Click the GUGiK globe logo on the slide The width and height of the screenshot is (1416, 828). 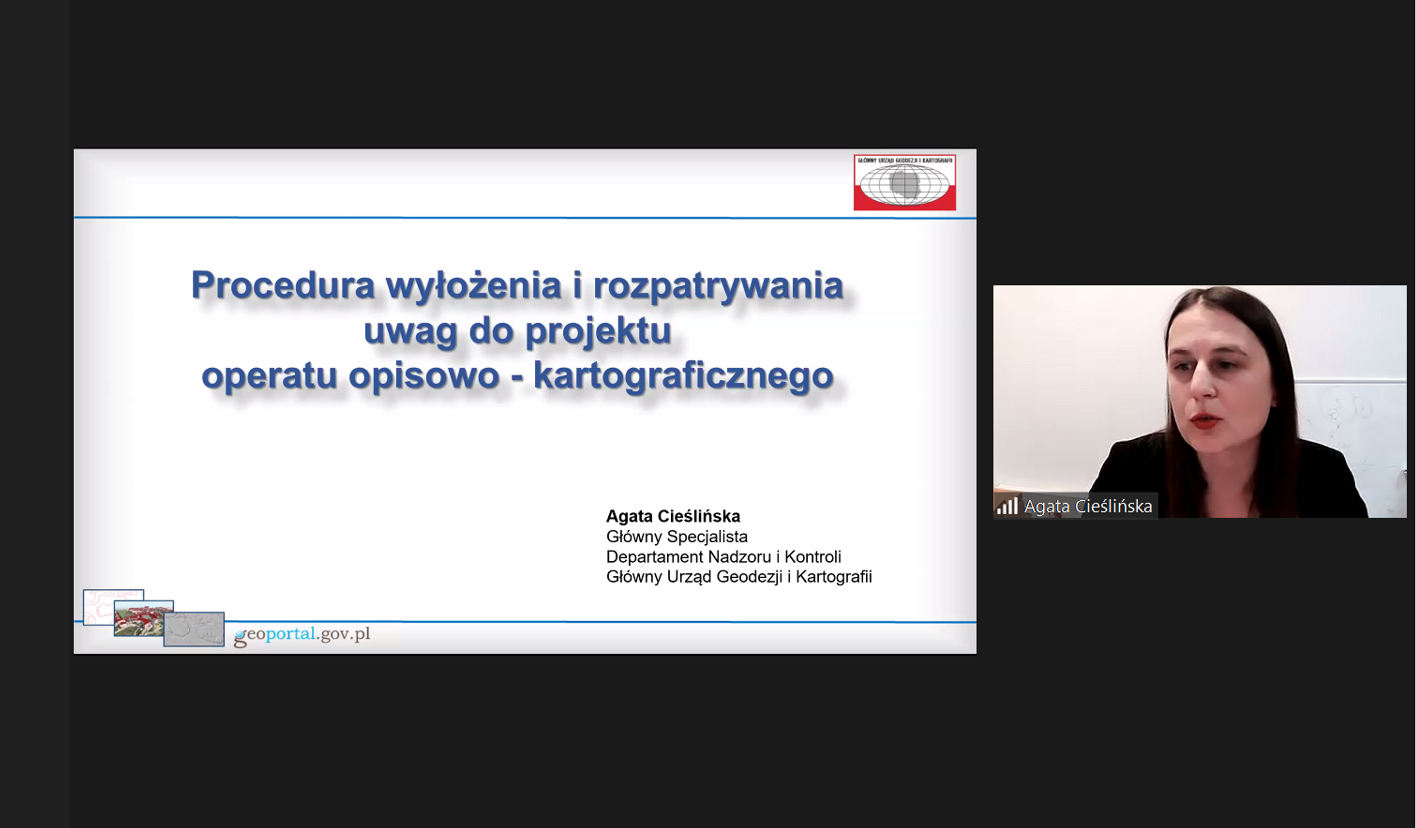click(x=904, y=182)
